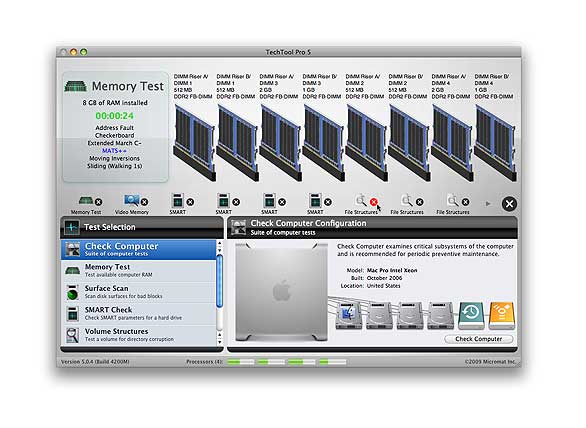Image resolution: width=586 pixels, height=428 pixels.
Task: Click the DIMM Riser A/DIMM 2 memory module
Action: [x=366, y=143]
